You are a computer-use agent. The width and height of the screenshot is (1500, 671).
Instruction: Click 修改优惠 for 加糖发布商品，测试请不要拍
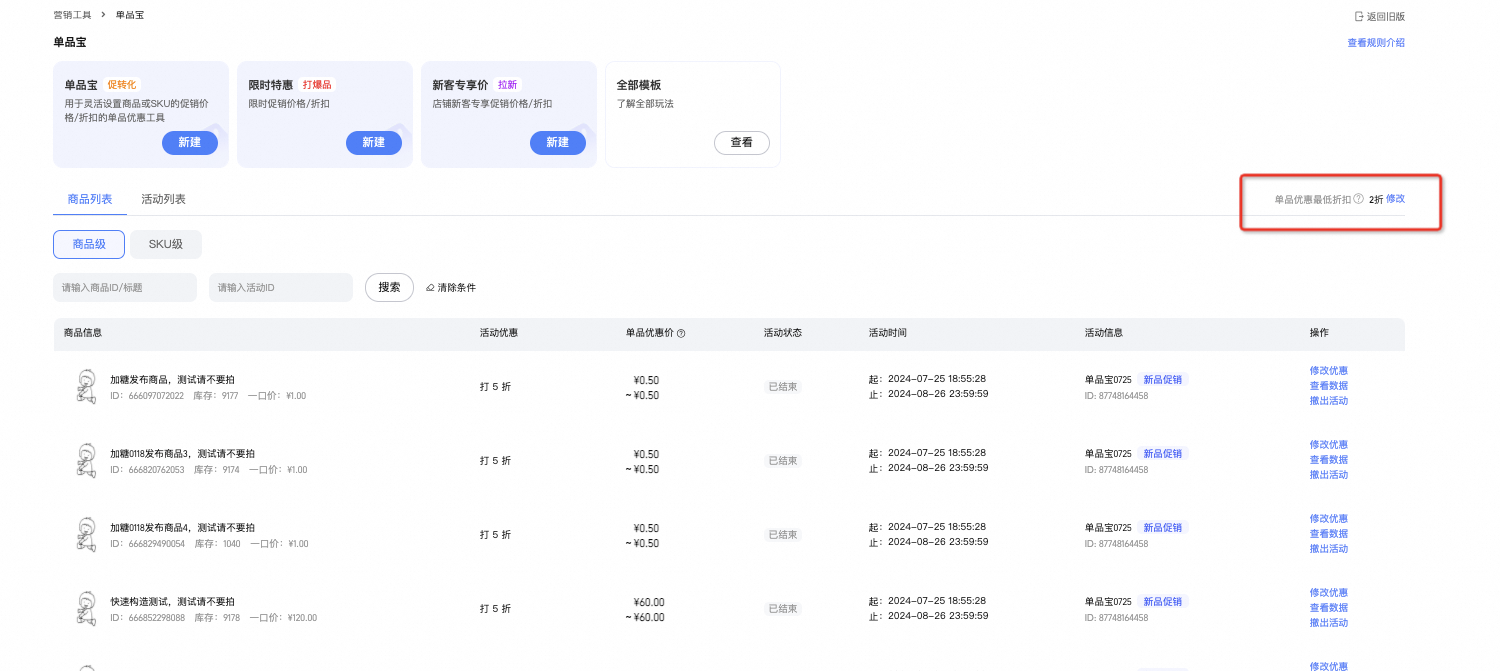(x=1329, y=371)
